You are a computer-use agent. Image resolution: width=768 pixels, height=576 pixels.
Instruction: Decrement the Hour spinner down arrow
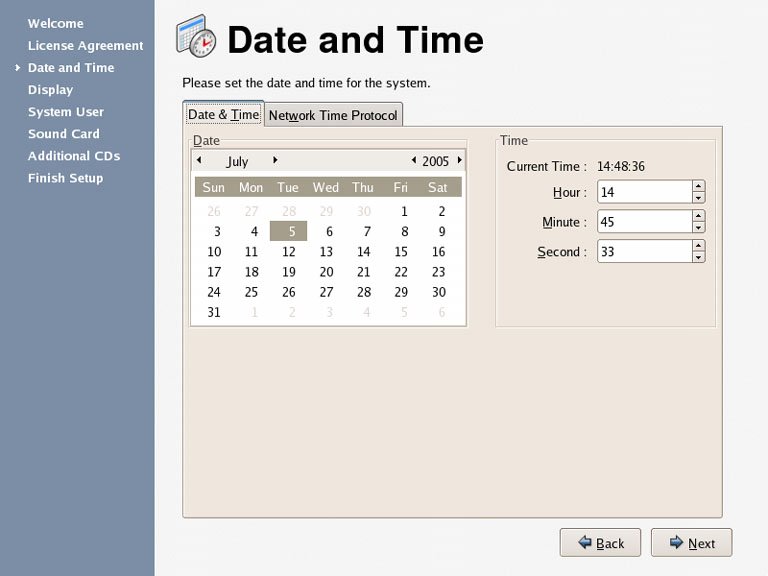coord(698,198)
